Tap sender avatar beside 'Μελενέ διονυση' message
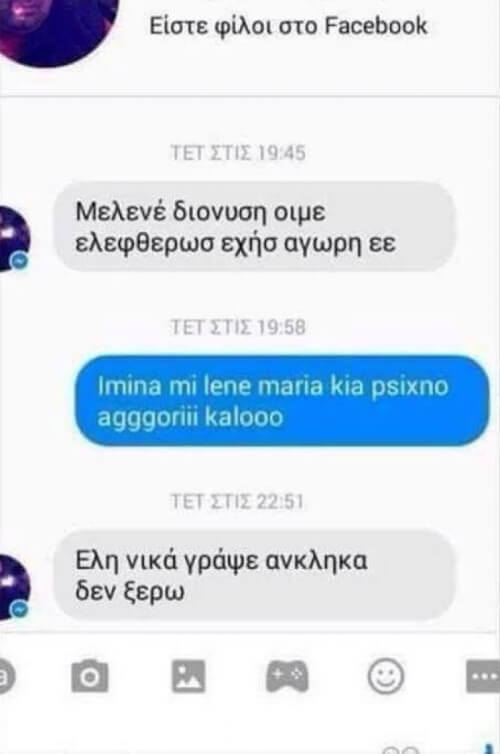The image size is (500, 754). pyautogui.click(x=14, y=239)
